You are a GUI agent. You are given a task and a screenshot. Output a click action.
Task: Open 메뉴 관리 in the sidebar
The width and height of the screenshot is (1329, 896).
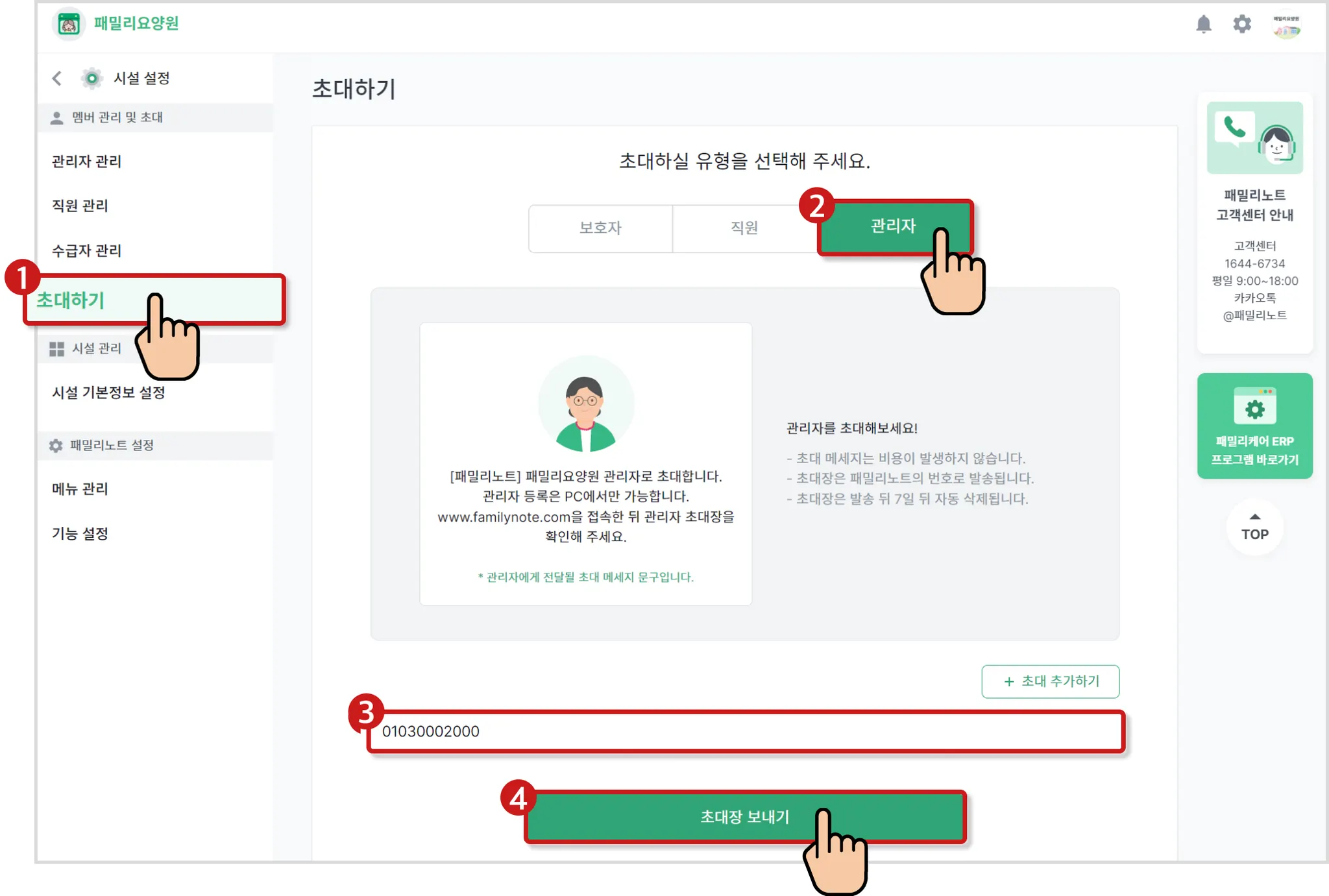(x=80, y=489)
